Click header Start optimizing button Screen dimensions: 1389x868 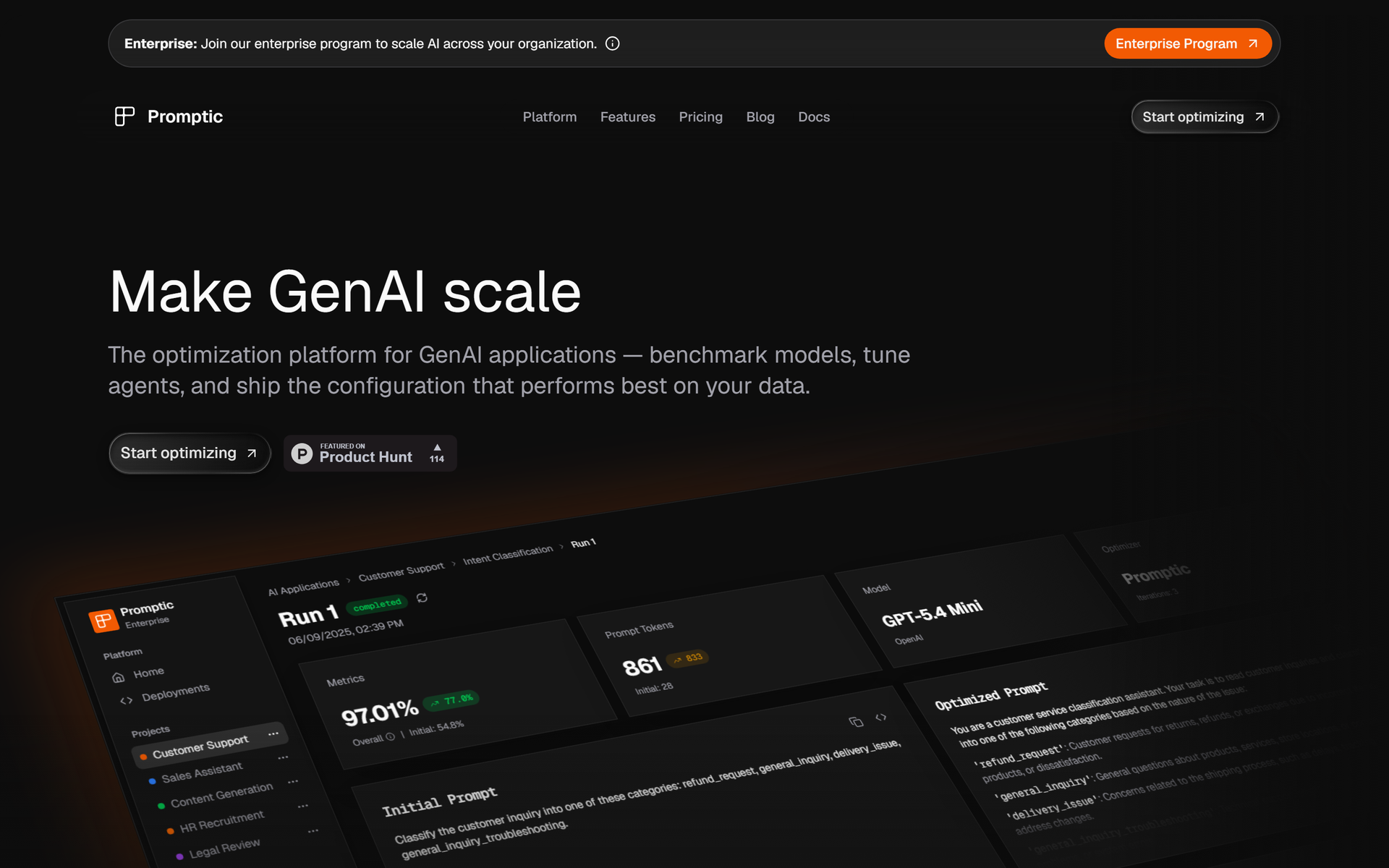click(1205, 116)
